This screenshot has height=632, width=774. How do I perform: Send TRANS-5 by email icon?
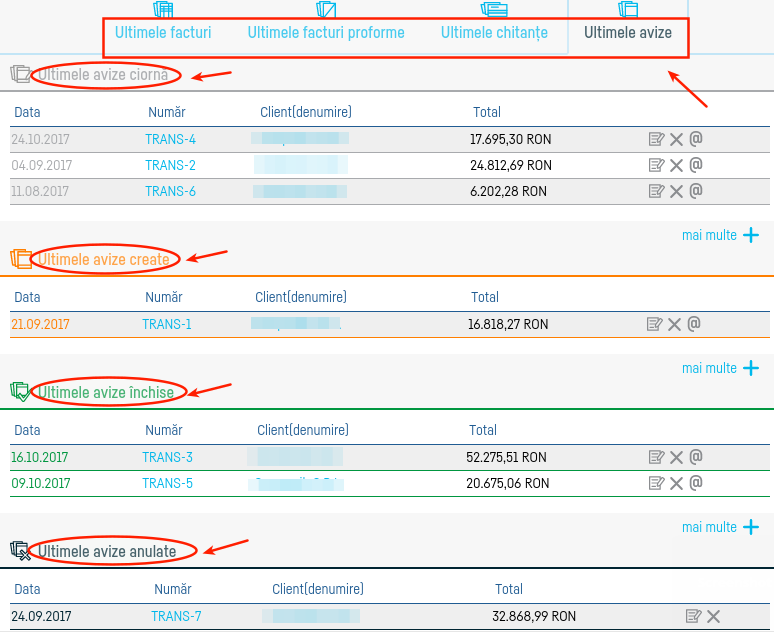pyautogui.click(x=696, y=483)
